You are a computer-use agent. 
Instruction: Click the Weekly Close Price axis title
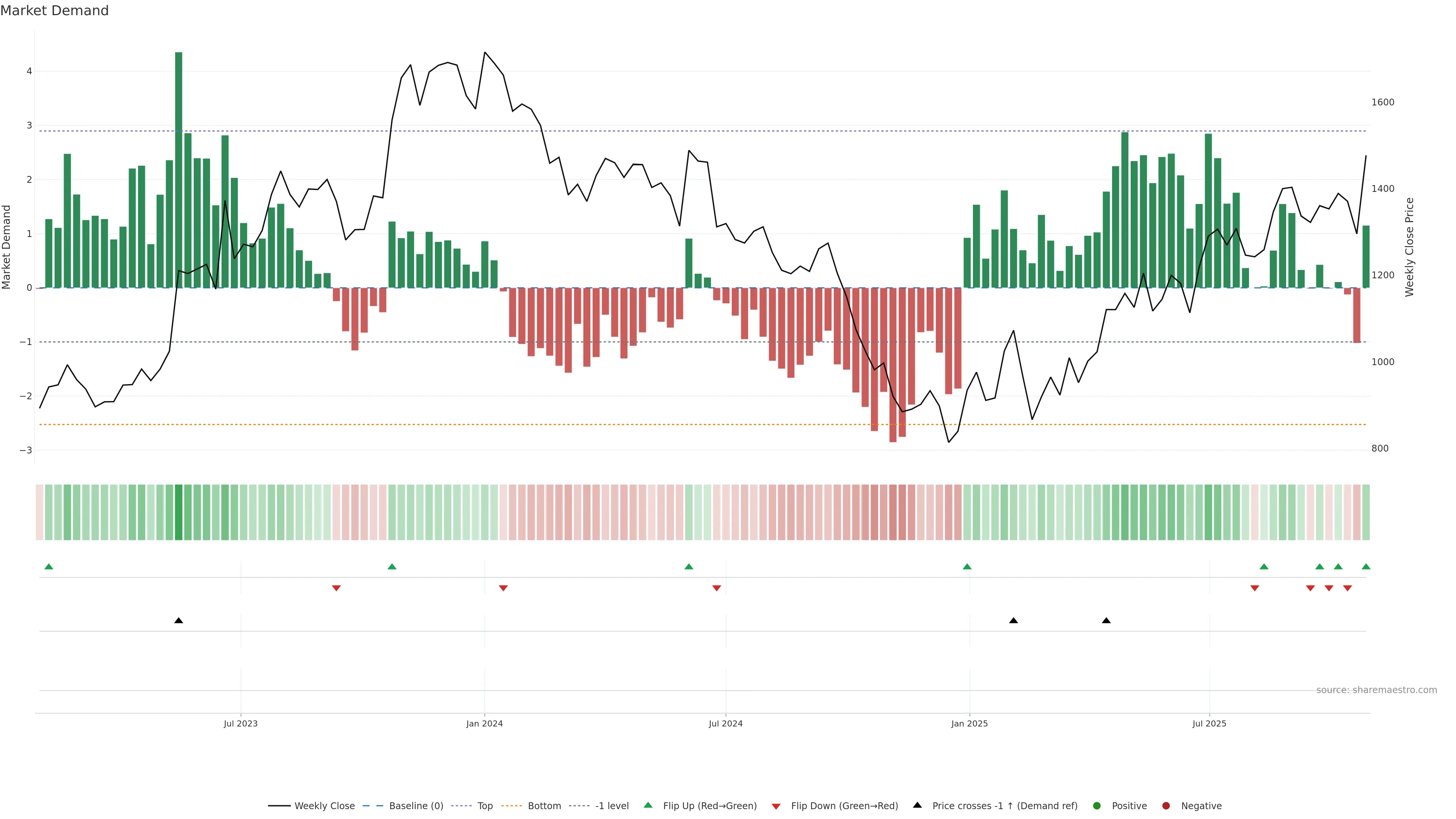tap(1409, 247)
